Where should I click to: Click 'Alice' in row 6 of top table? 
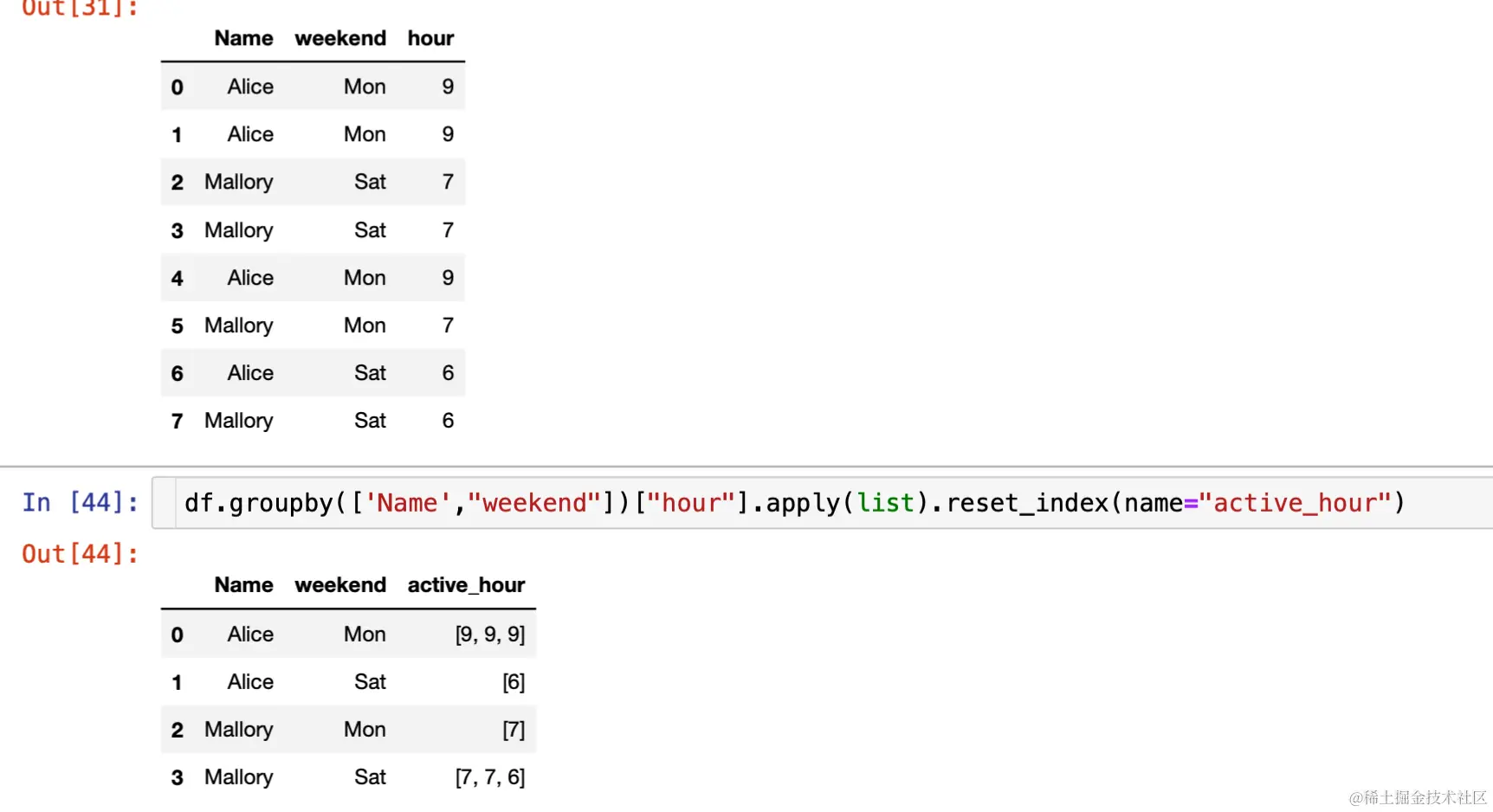pyautogui.click(x=250, y=373)
